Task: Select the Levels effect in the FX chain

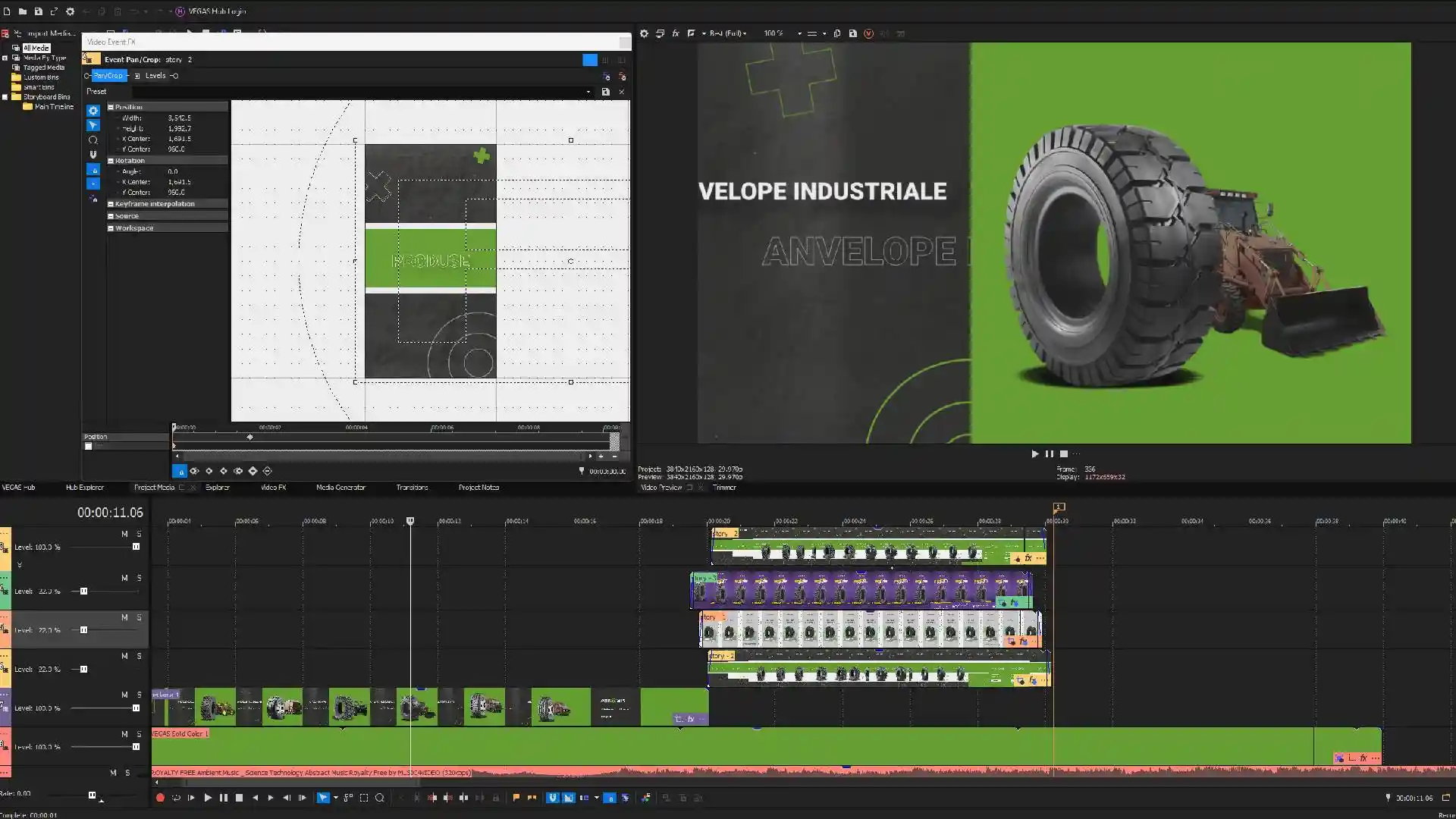Action: (155, 76)
